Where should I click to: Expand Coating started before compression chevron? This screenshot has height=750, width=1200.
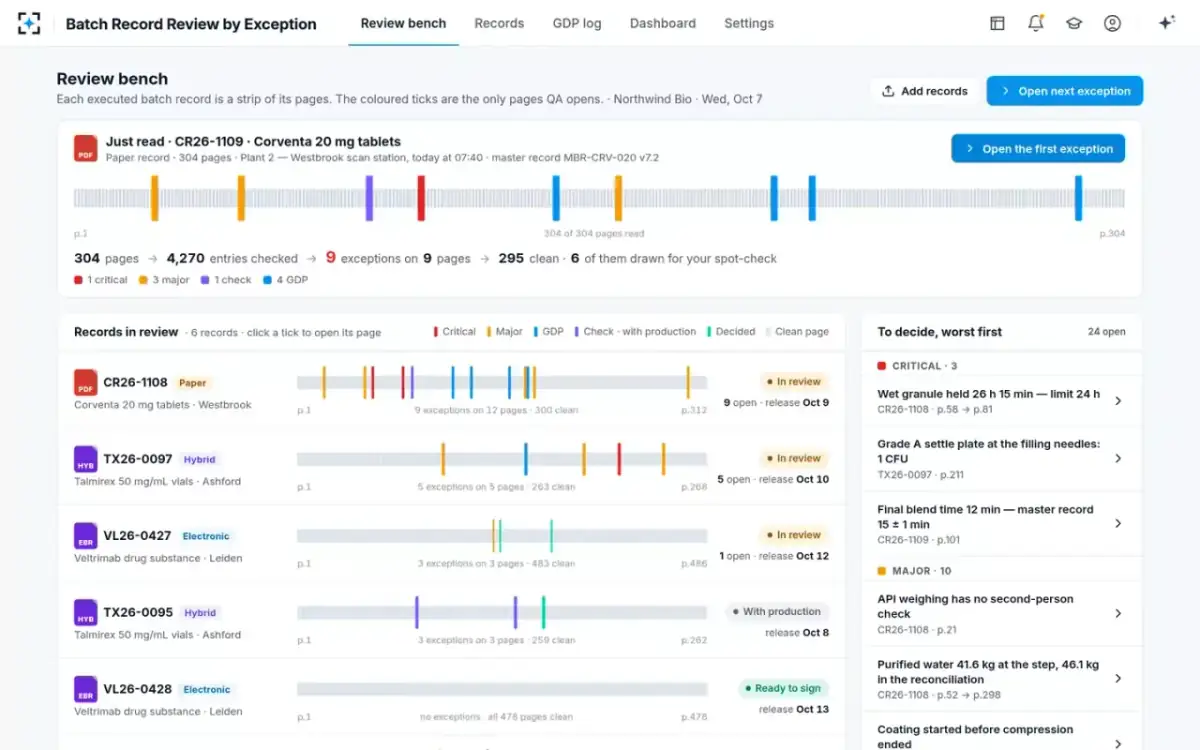point(1118,743)
